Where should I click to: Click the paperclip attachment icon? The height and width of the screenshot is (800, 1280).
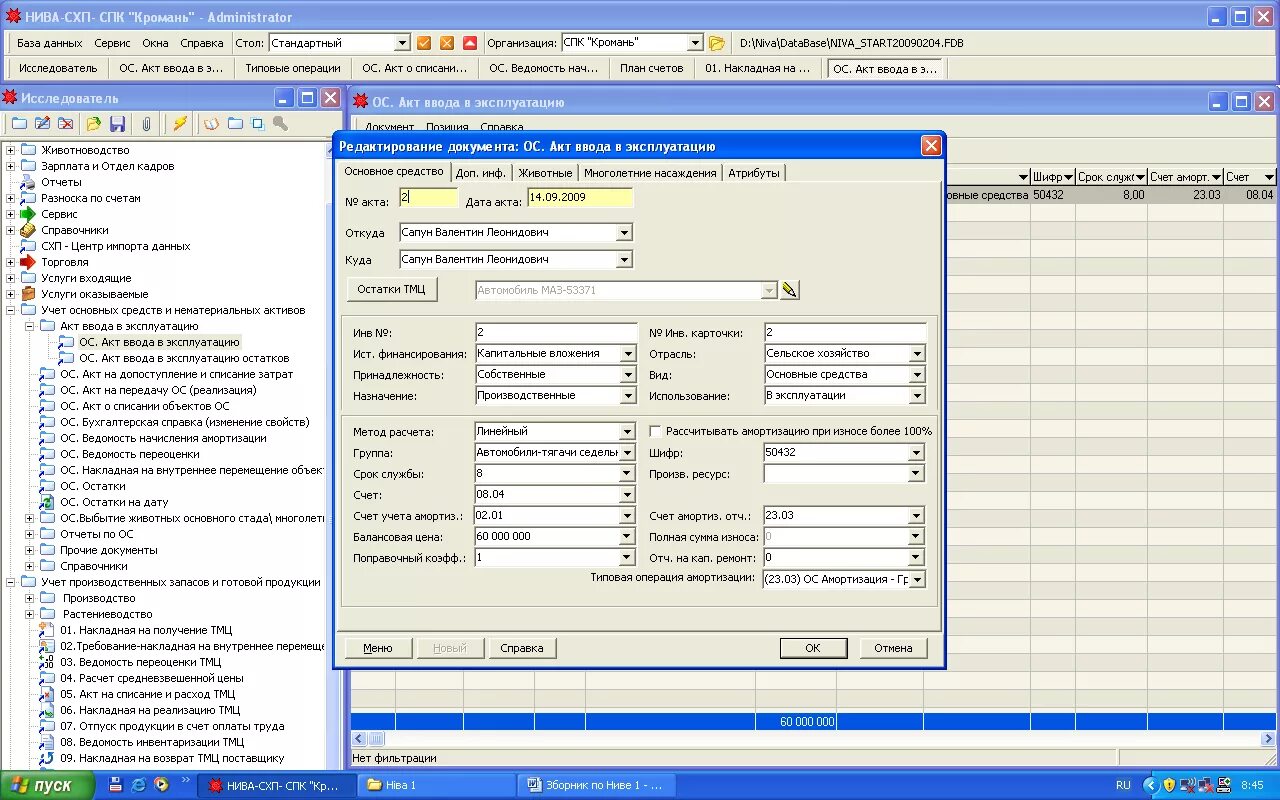[x=146, y=124]
